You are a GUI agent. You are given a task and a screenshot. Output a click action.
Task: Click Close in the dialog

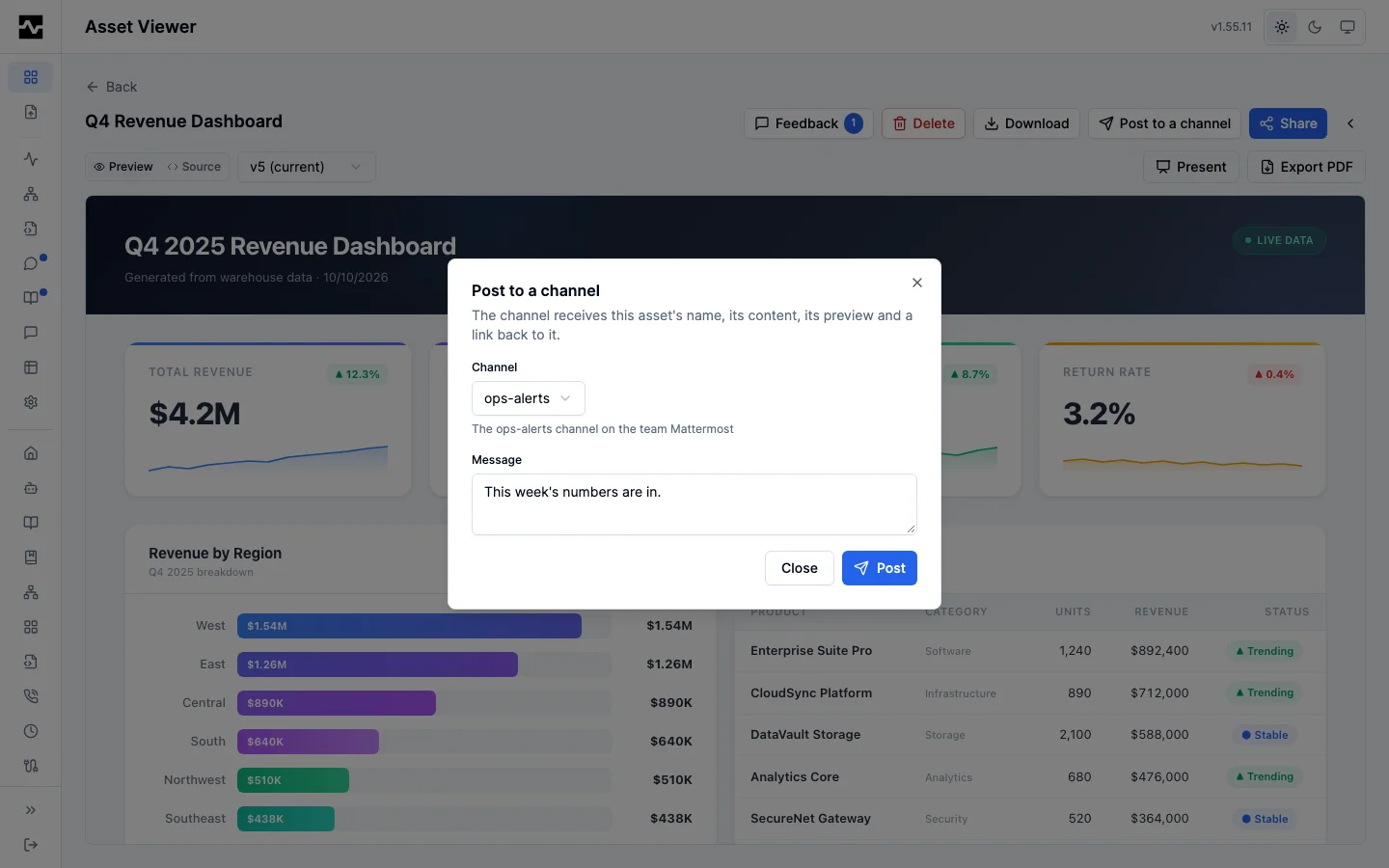[x=799, y=568]
